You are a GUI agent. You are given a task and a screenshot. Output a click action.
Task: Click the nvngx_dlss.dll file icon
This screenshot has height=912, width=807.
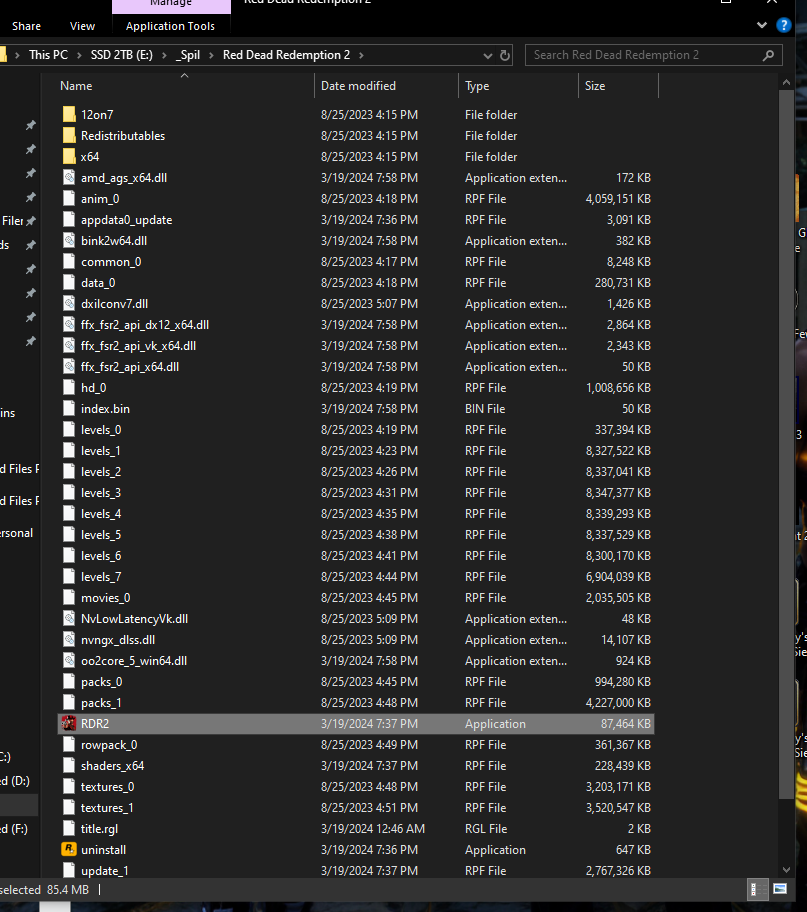[x=69, y=640]
